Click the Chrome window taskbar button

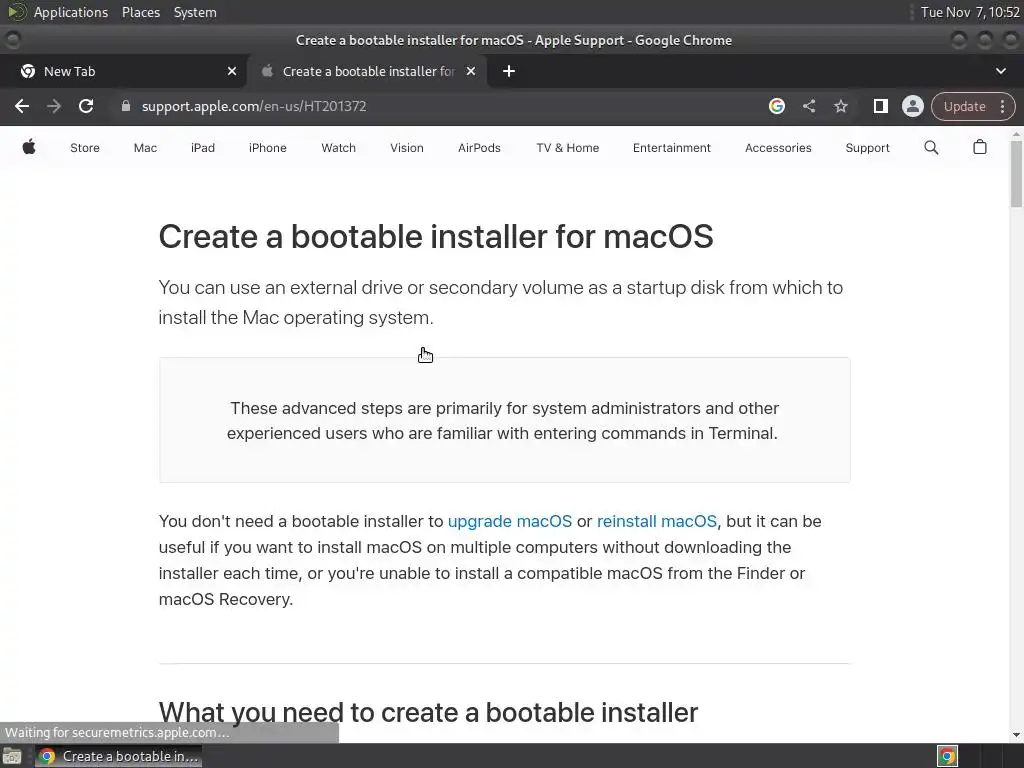pyautogui.click(x=118, y=756)
